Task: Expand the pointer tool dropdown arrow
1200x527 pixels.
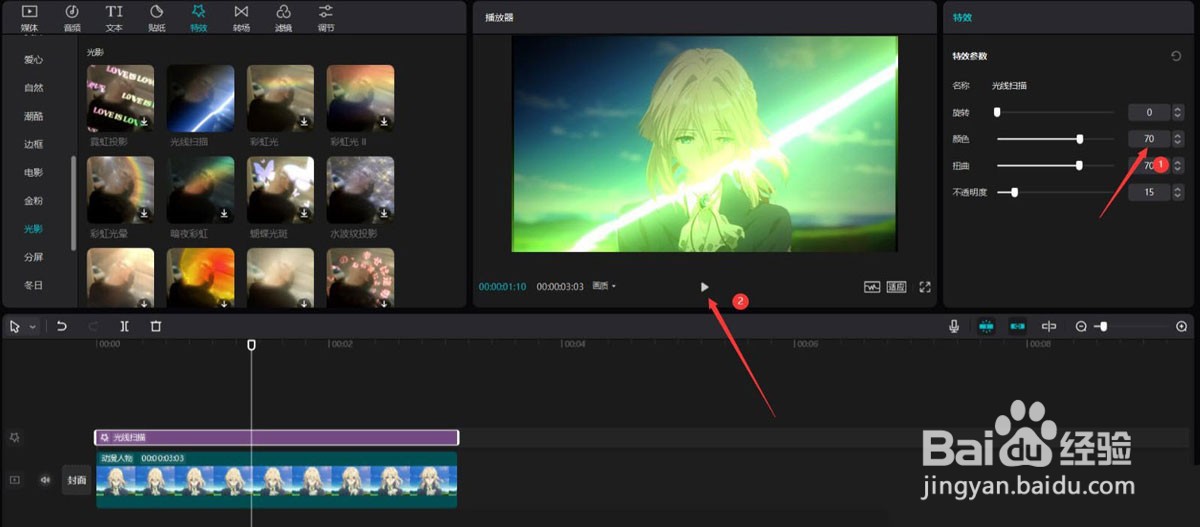Action: pos(32,327)
